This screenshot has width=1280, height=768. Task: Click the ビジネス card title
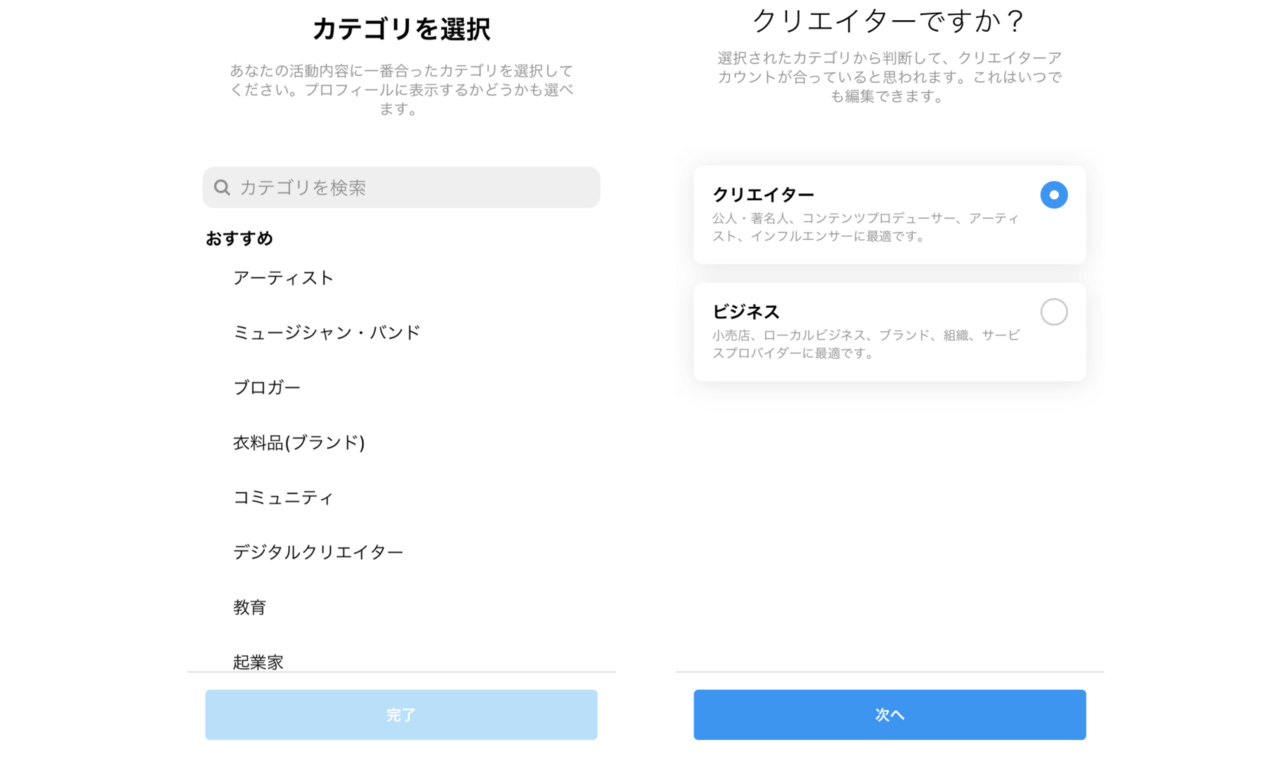746,312
